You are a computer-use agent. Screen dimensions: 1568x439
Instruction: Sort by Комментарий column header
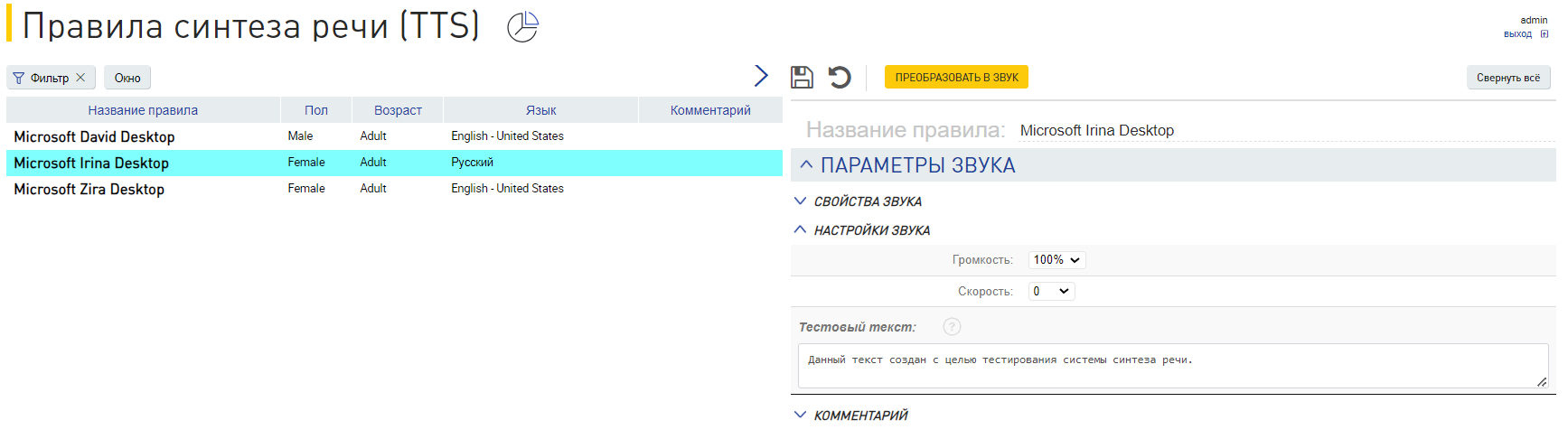click(x=710, y=110)
